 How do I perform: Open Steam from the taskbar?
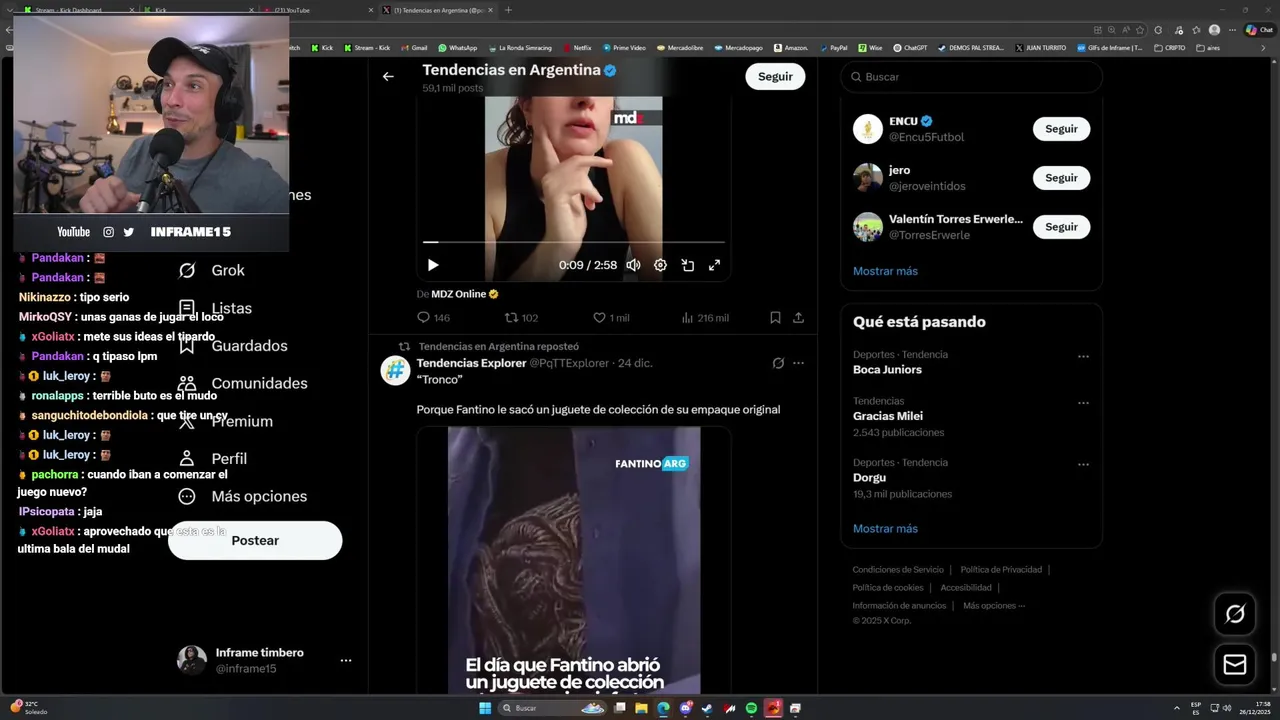[x=707, y=708]
